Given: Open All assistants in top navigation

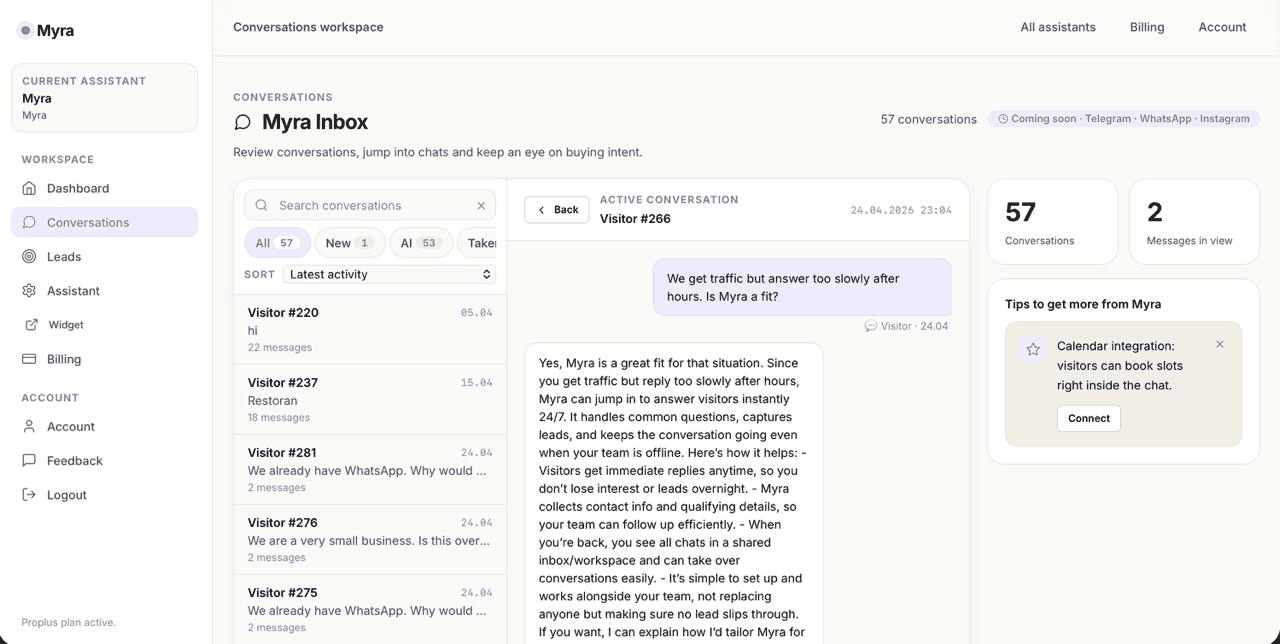Looking at the screenshot, I should point(1058,27).
